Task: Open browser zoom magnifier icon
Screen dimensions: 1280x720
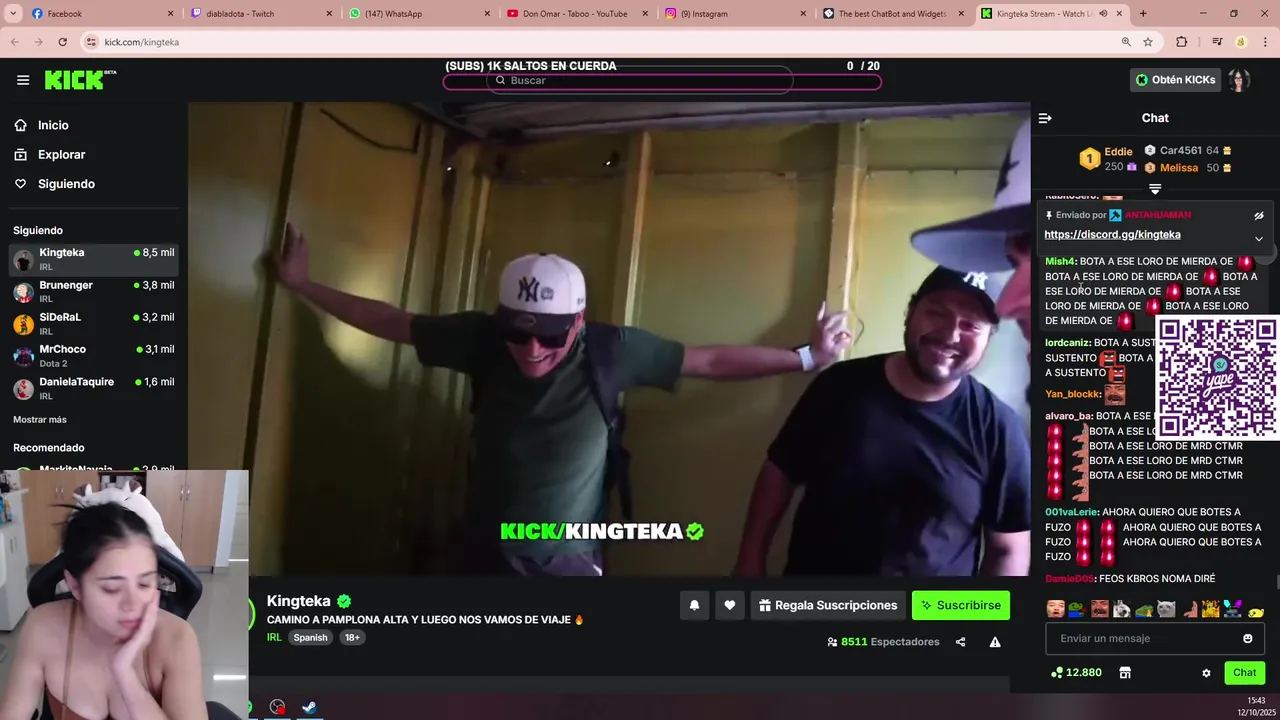Action: (x=1126, y=42)
